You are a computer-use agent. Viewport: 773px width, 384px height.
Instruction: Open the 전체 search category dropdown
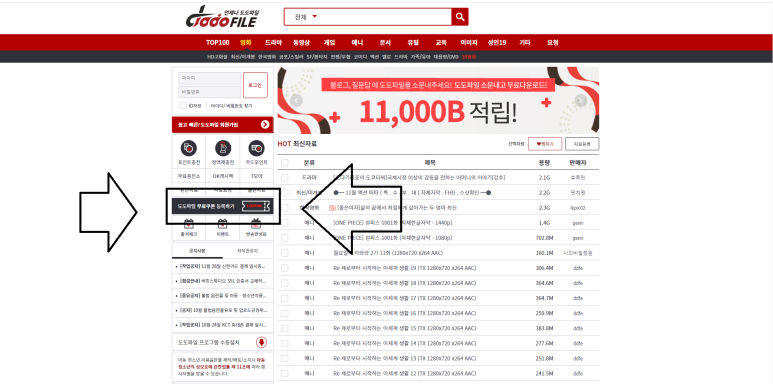click(x=306, y=17)
